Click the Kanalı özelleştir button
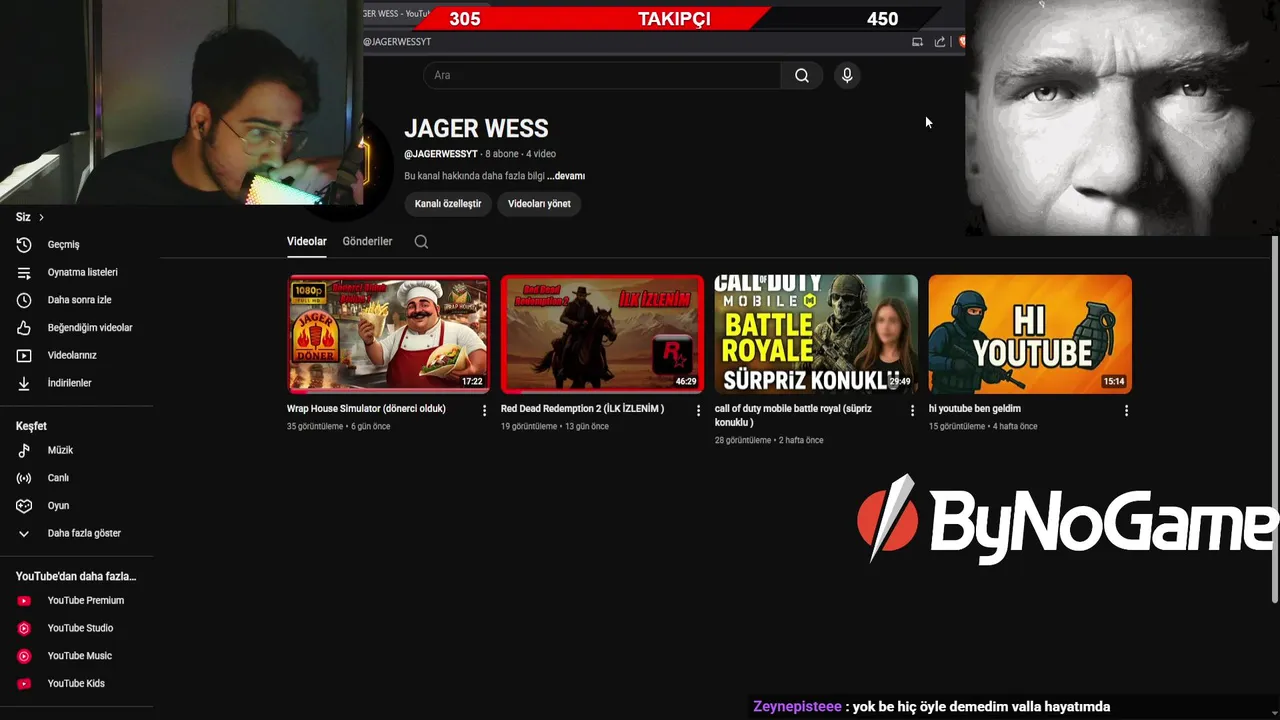Screen dimensions: 1280x720 click(x=448, y=203)
